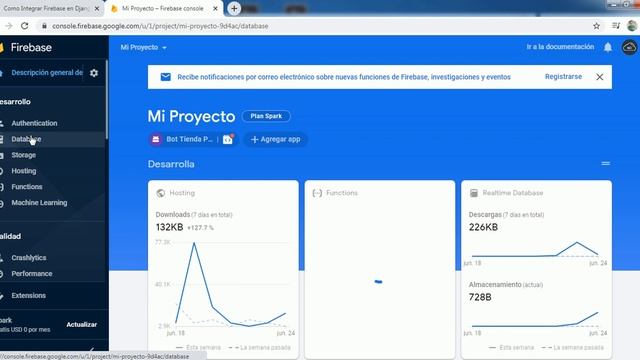Close the Mi Proyecto Firebase console tab

click(x=216, y=8)
